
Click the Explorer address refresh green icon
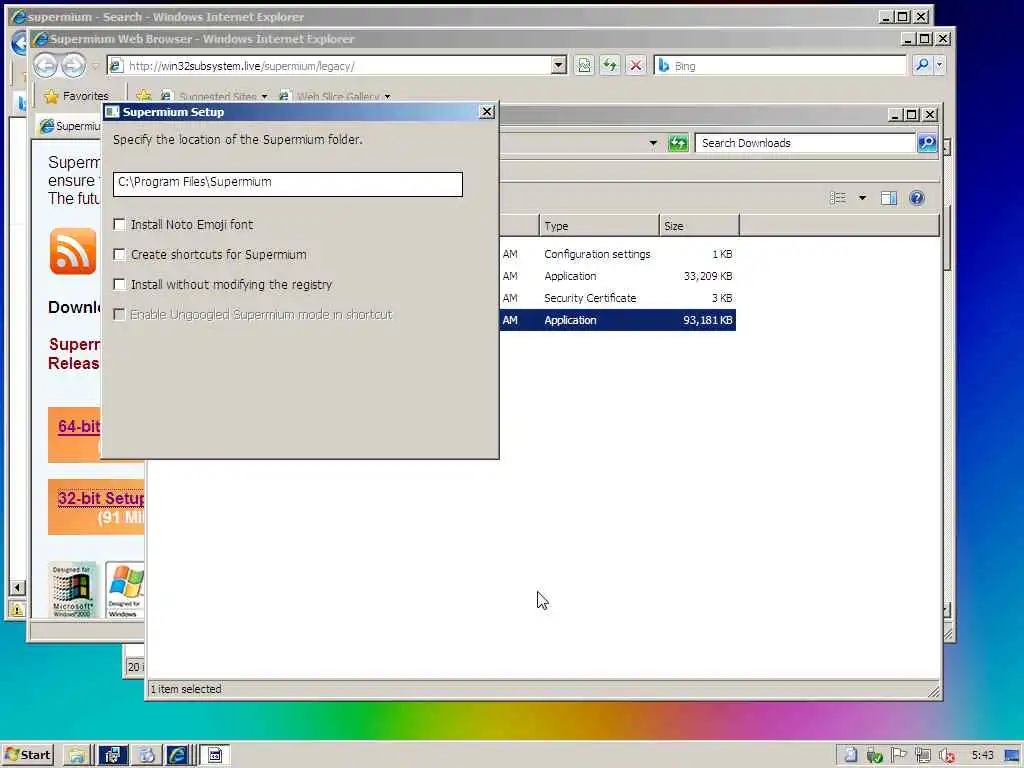click(x=678, y=143)
